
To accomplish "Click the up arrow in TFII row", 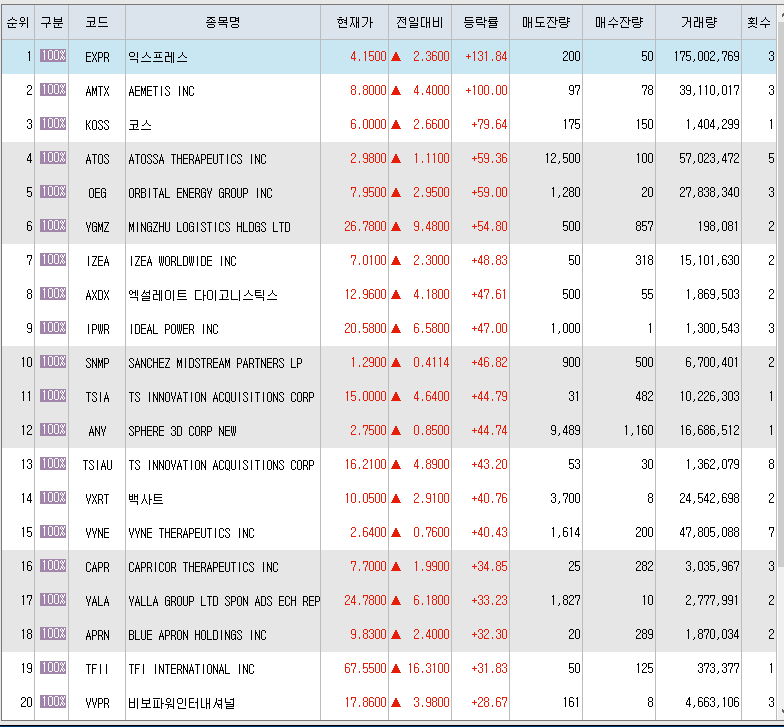I will (x=396, y=668).
